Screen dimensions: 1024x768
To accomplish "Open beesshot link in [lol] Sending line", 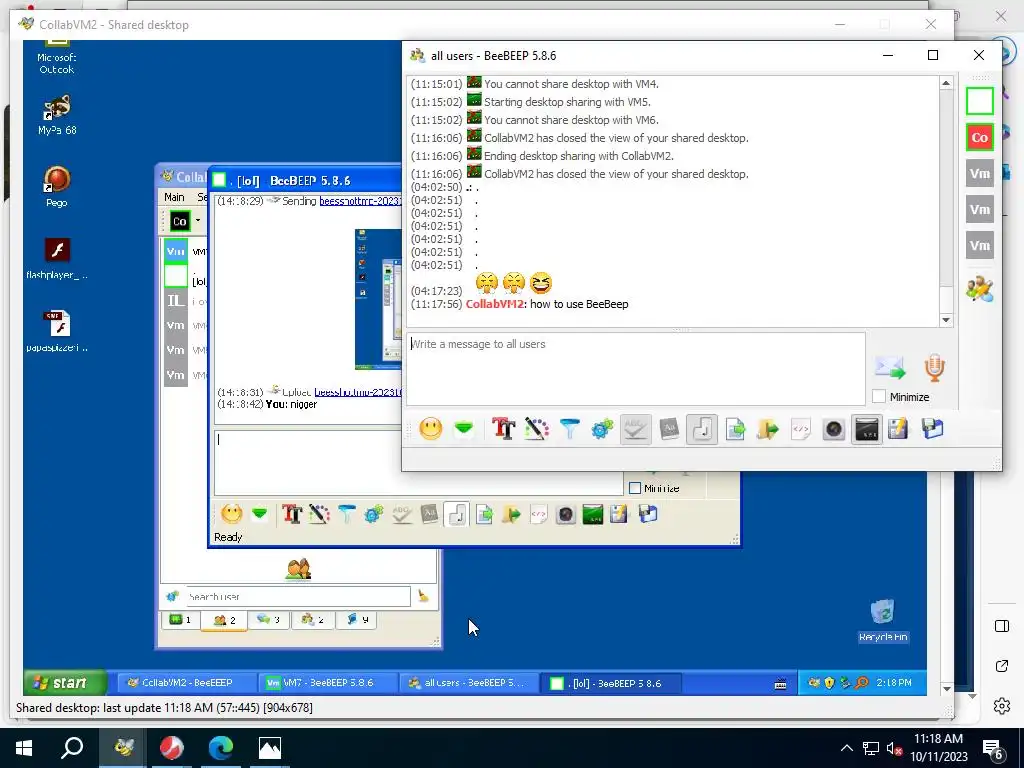I will tap(360, 201).
